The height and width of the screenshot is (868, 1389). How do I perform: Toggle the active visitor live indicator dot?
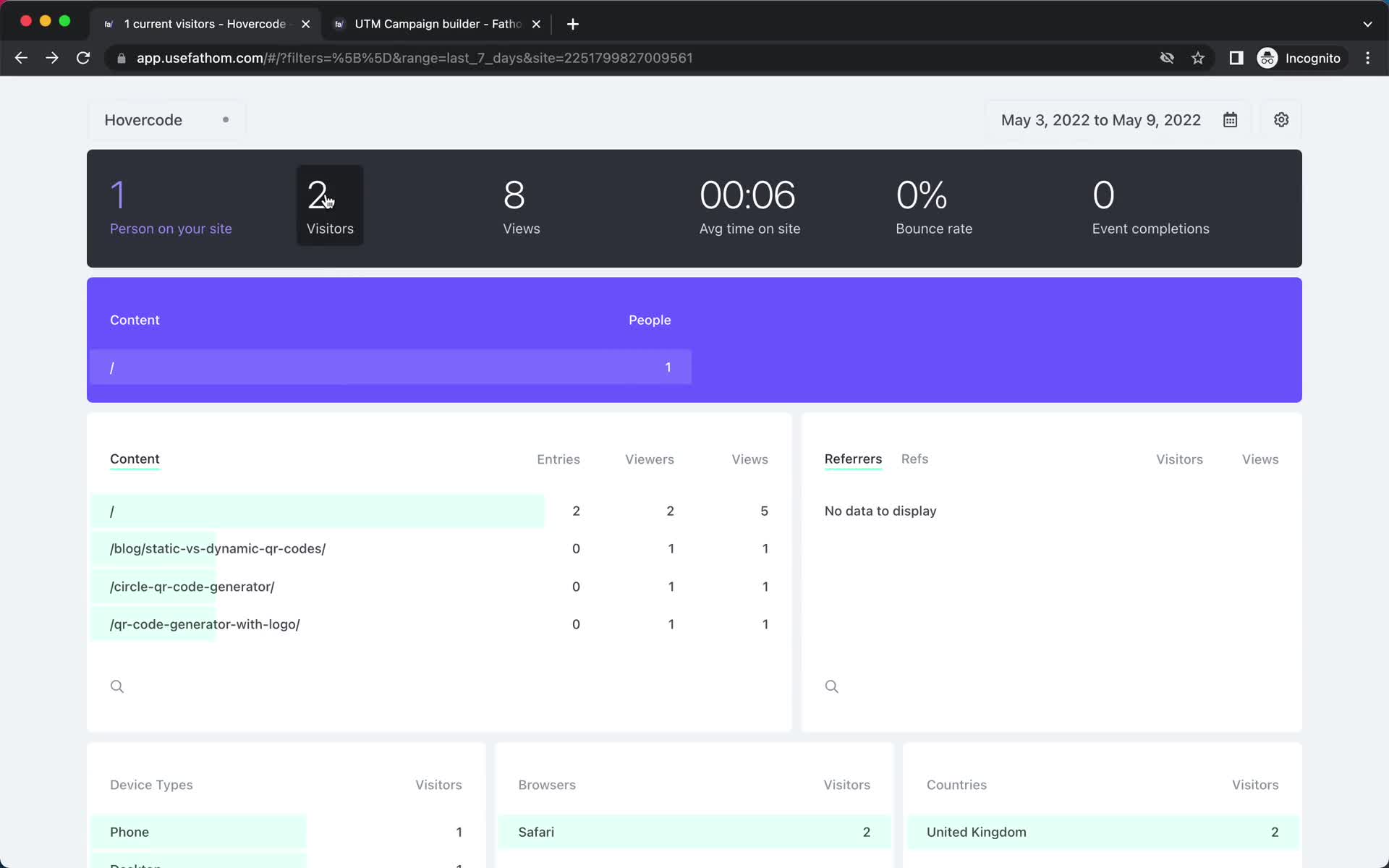(x=225, y=119)
